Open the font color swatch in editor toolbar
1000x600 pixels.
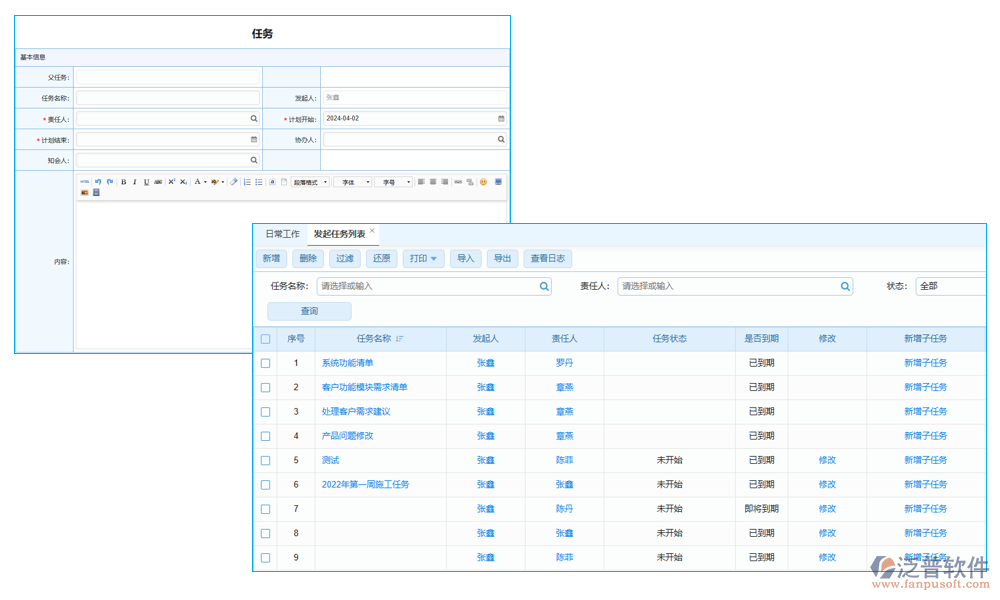click(x=198, y=182)
